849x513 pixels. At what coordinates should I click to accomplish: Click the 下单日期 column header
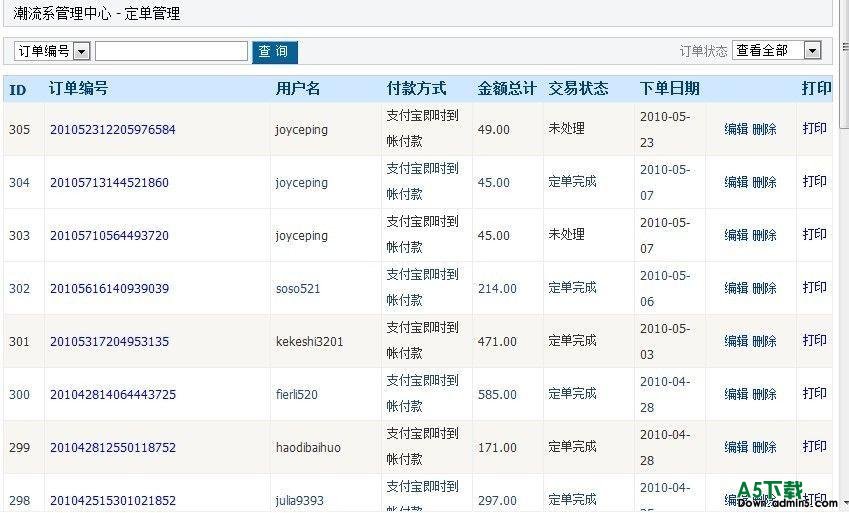point(669,89)
